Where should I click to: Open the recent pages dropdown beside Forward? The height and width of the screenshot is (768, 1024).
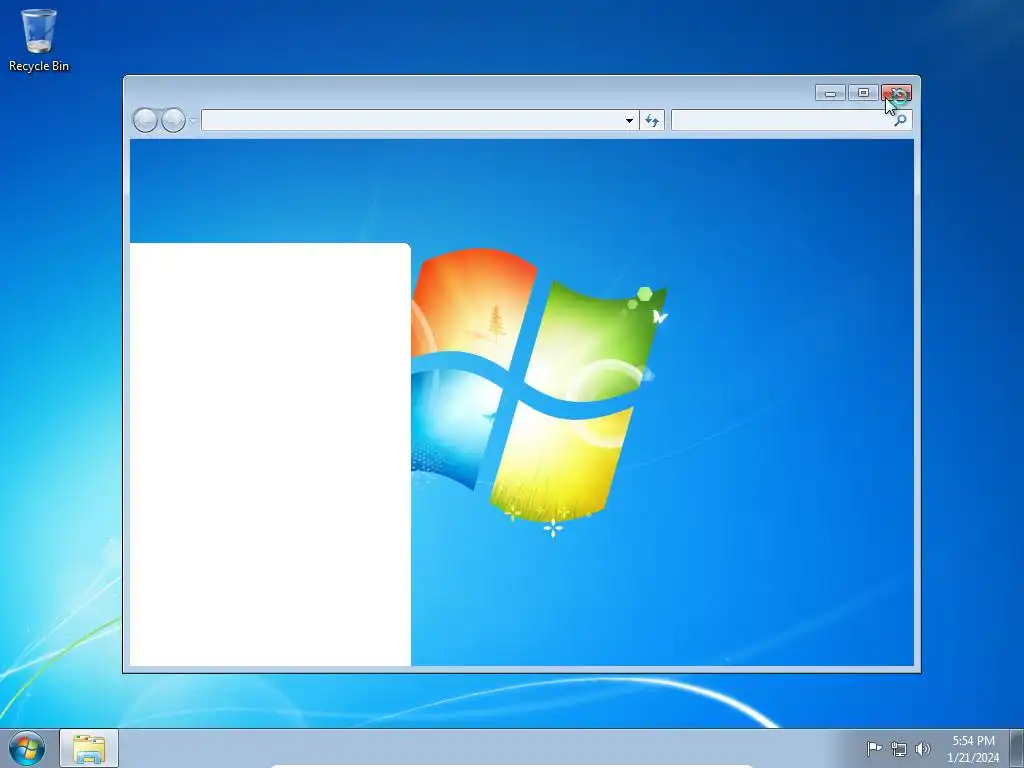tap(193, 121)
